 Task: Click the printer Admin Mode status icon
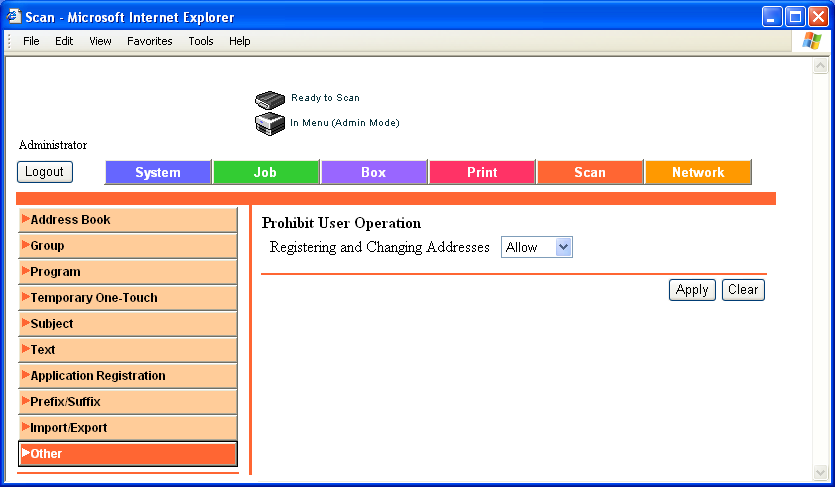[270, 123]
